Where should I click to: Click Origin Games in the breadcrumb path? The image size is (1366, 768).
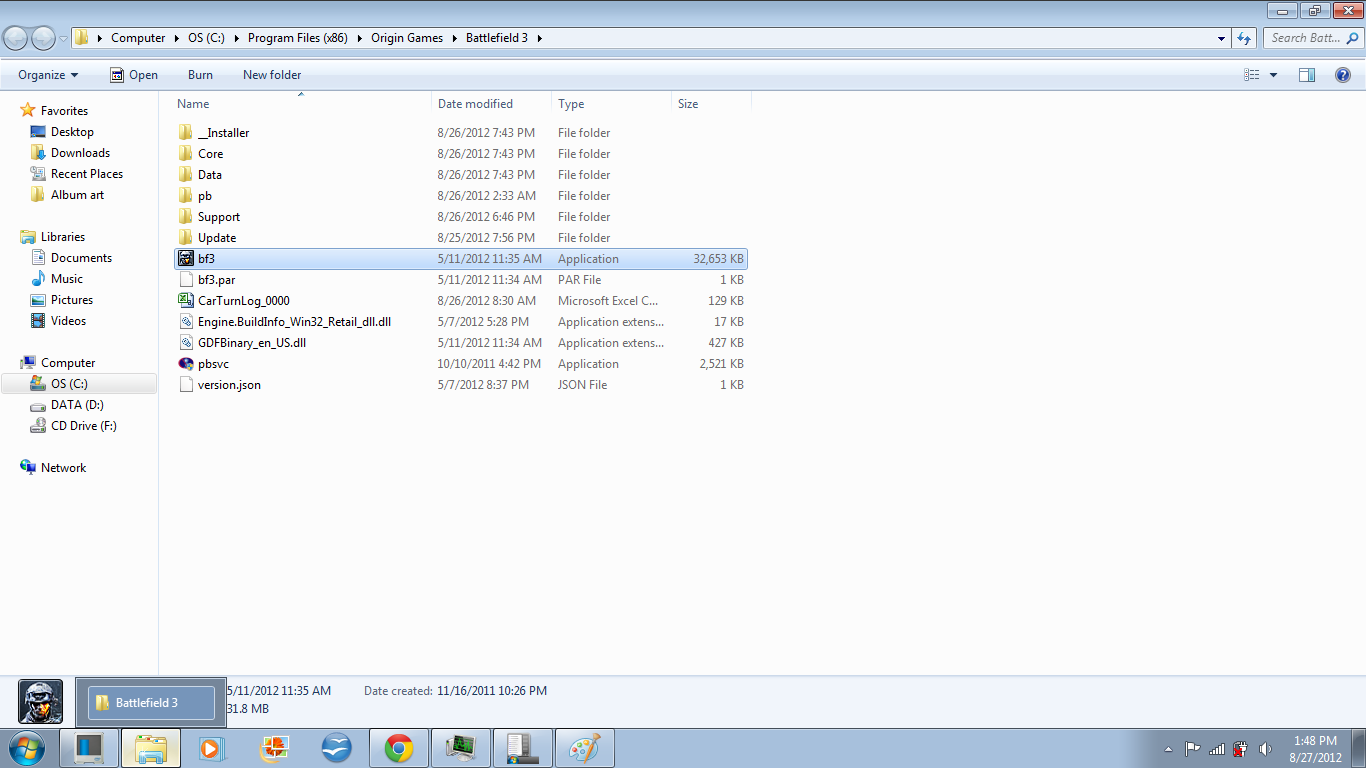pos(407,38)
